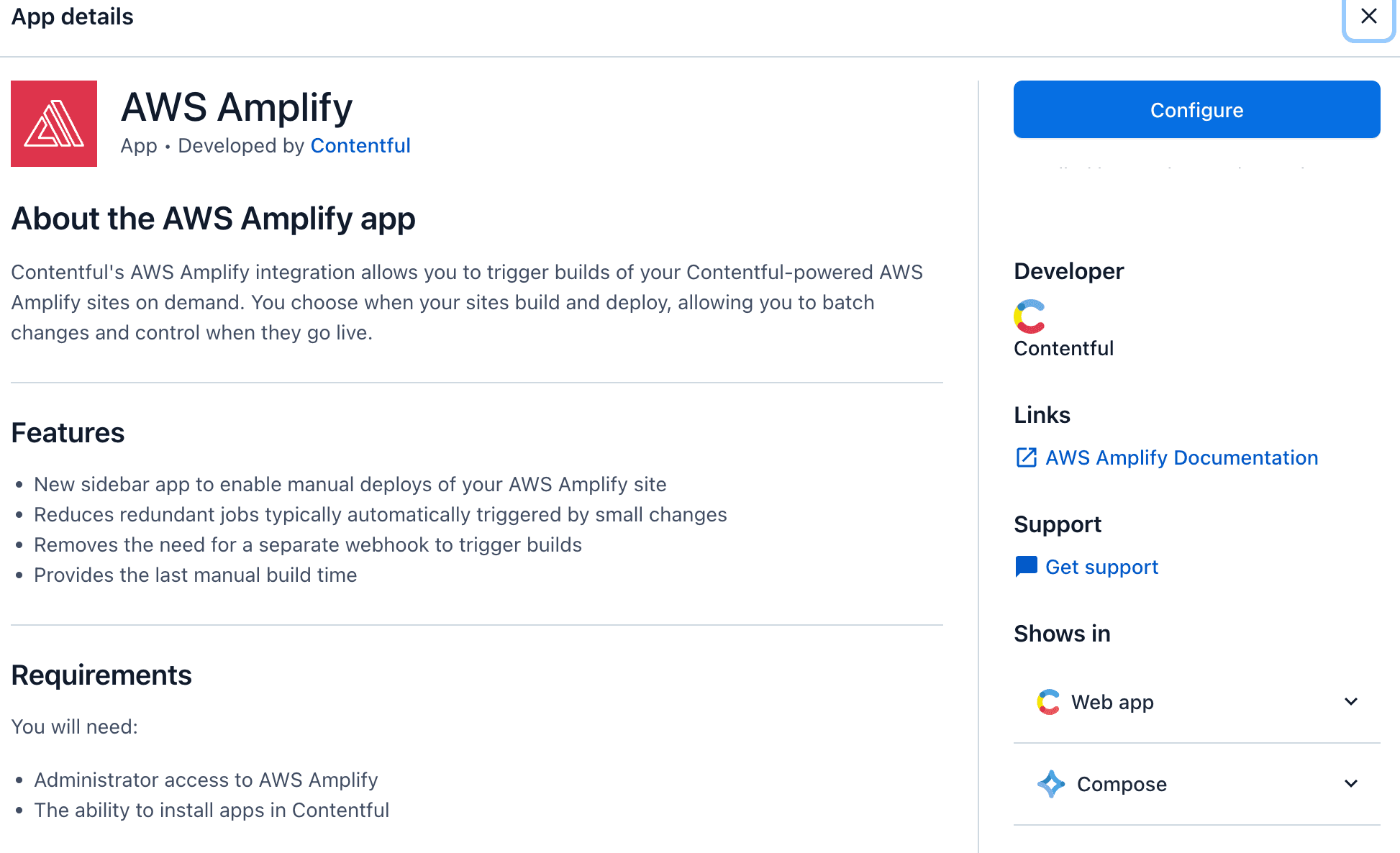1400x853 pixels.
Task: Click the Compose diamond icon
Action: [1051, 783]
